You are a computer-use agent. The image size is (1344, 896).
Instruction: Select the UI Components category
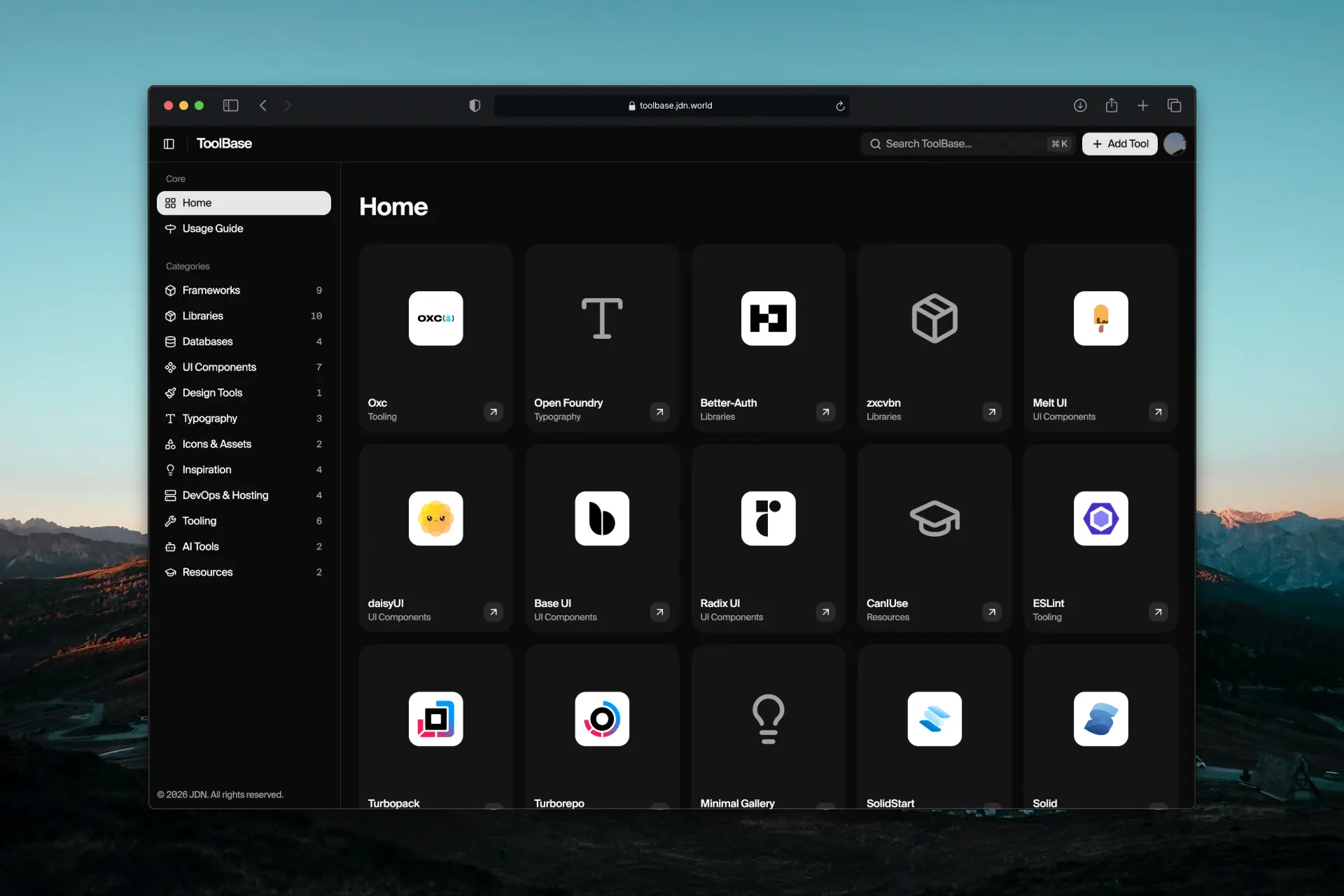[244, 367]
